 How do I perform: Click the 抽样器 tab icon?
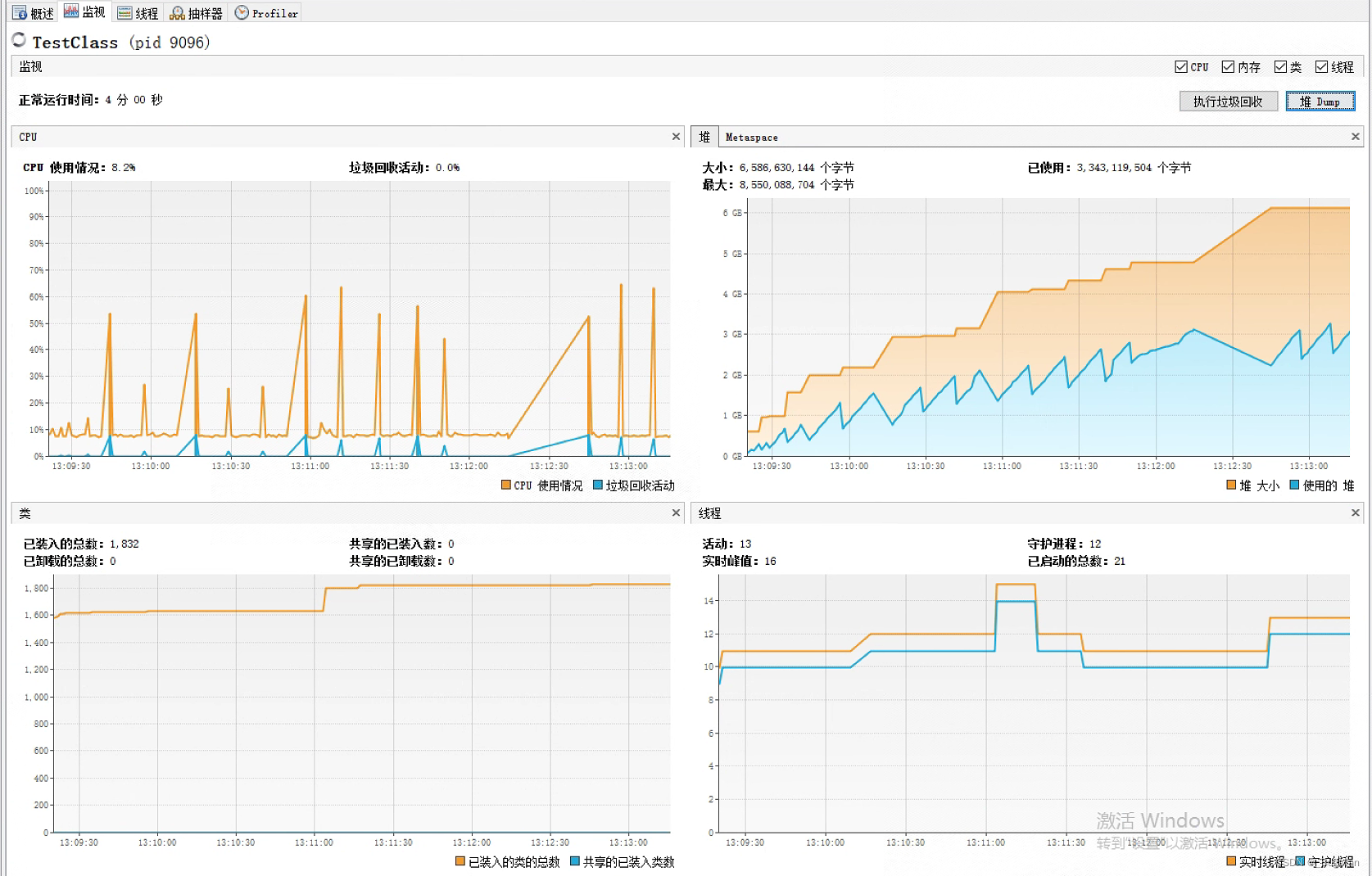point(177,12)
